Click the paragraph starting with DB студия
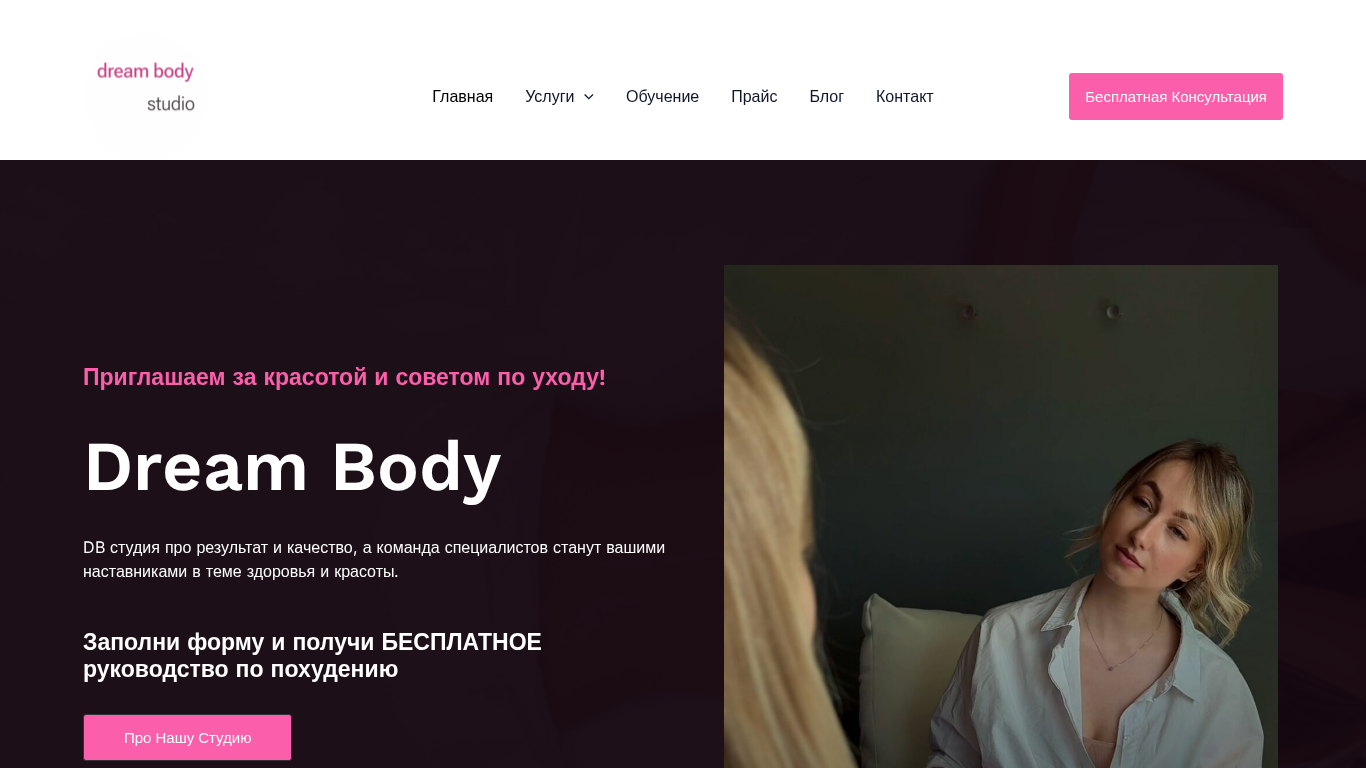1366x768 pixels. [374, 560]
